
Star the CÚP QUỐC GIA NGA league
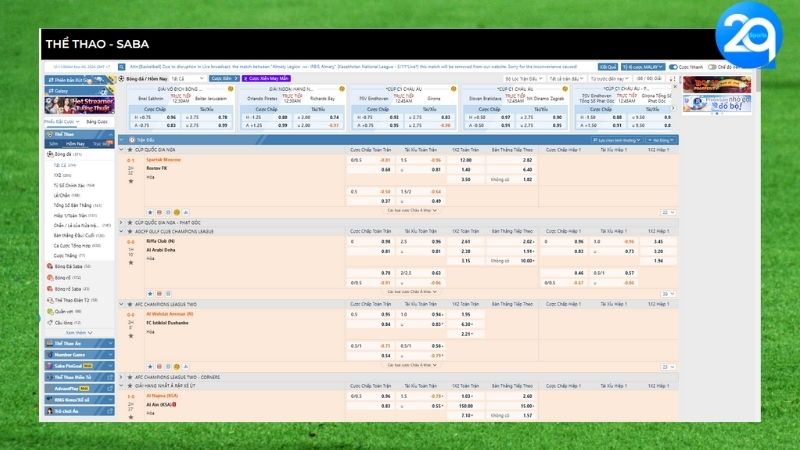click(x=130, y=150)
